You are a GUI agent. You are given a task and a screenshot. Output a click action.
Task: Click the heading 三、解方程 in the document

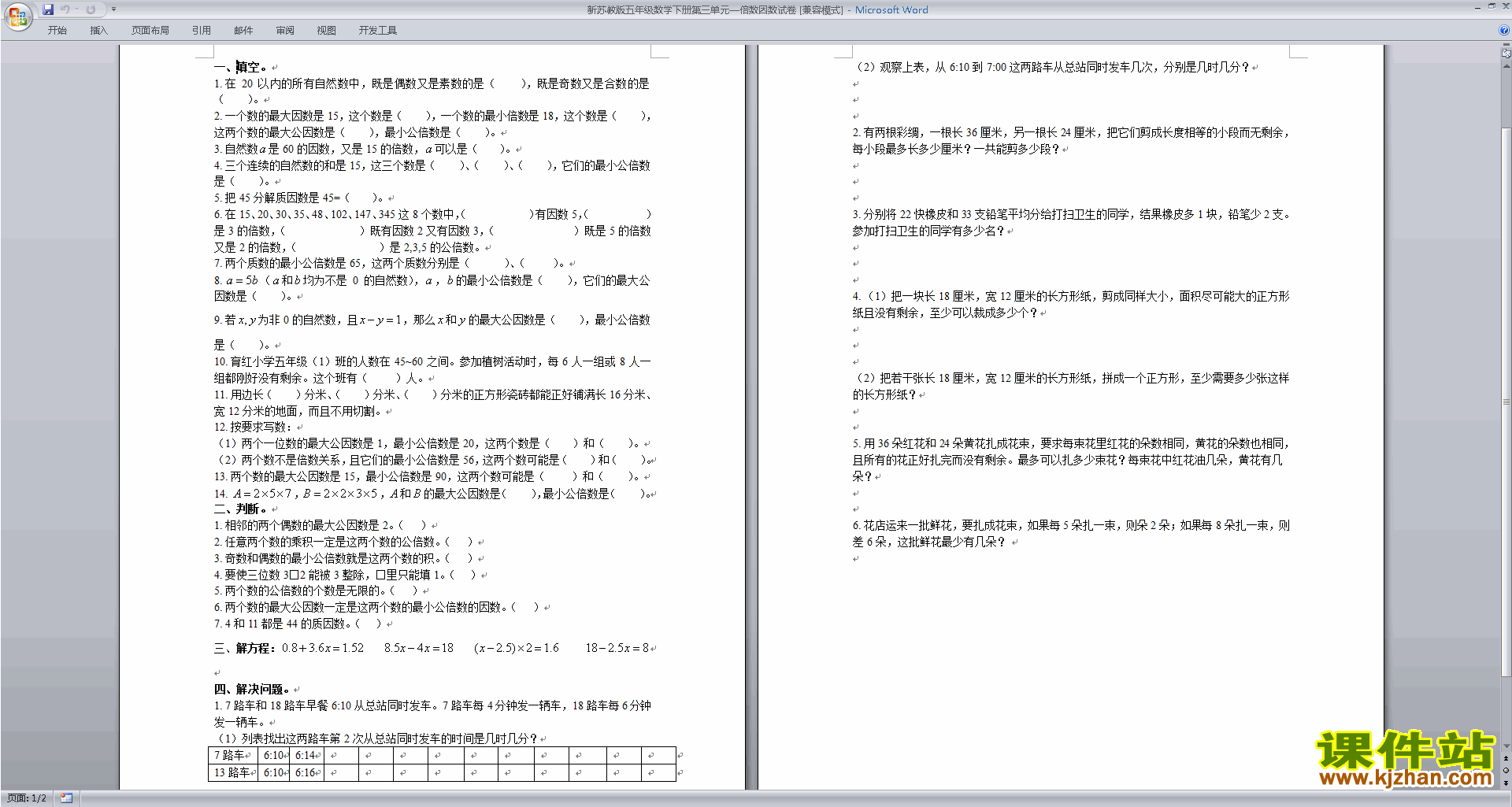(244, 648)
